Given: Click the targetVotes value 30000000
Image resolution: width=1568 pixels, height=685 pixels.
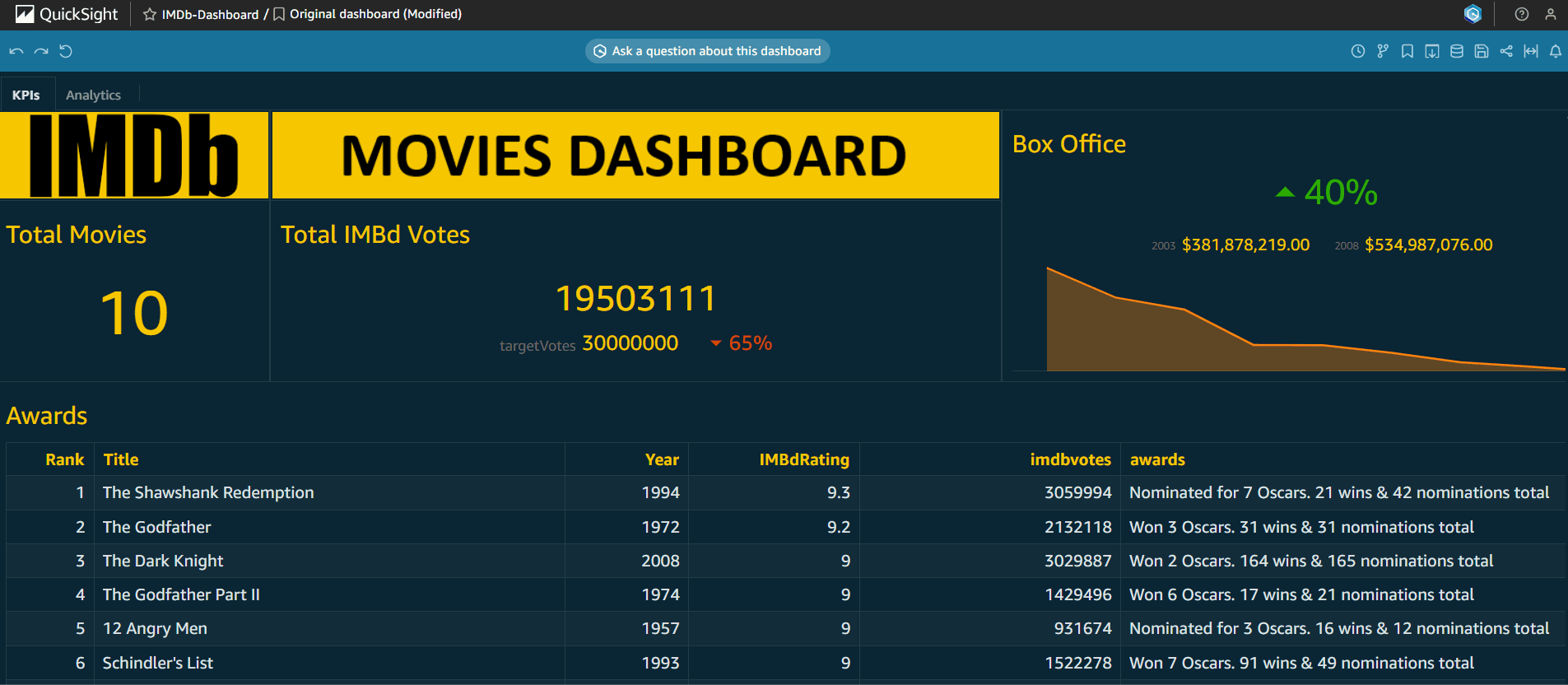Looking at the screenshot, I should click(x=630, y=343).
